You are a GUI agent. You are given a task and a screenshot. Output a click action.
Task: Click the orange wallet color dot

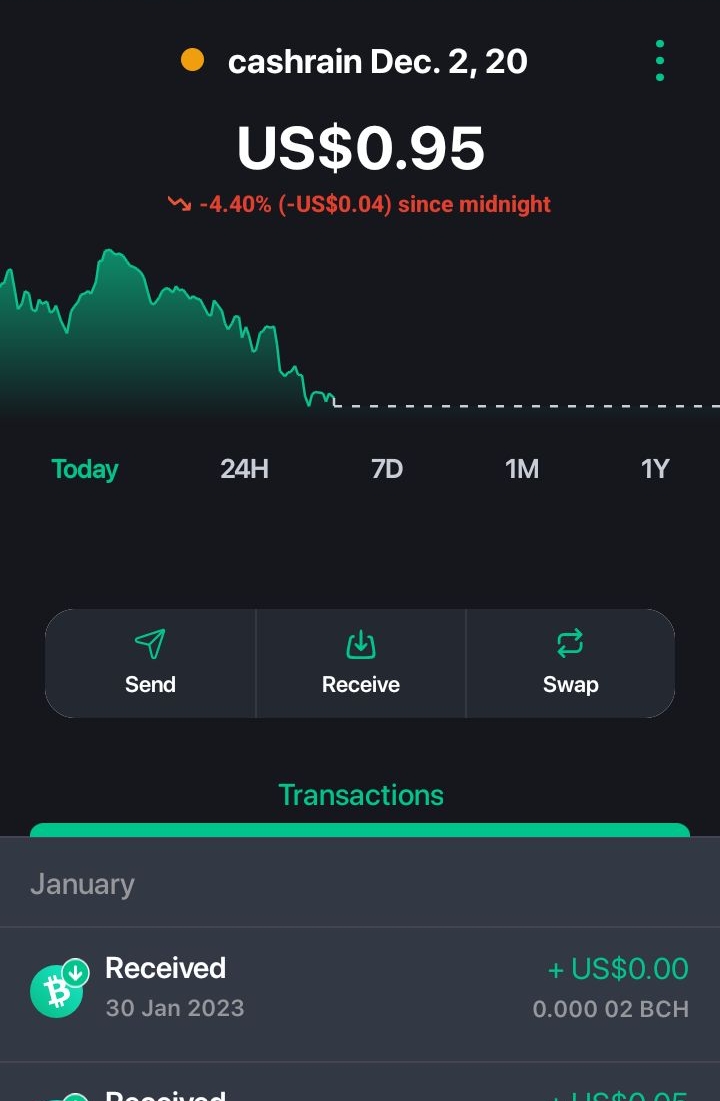click(192, 60)
